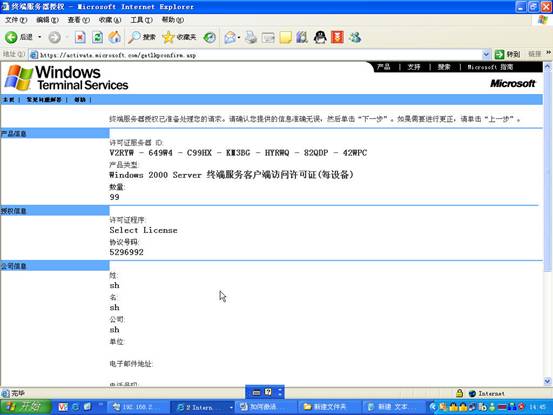Click the license server ID text V2RYW
Viewport: 553px width, 415px height.
pyautogui.click(x=122, y=153)
